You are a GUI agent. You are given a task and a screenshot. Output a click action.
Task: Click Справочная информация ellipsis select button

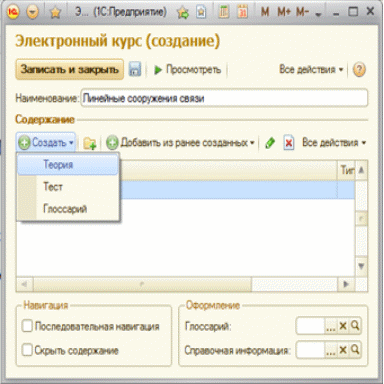tap(331, 350)
